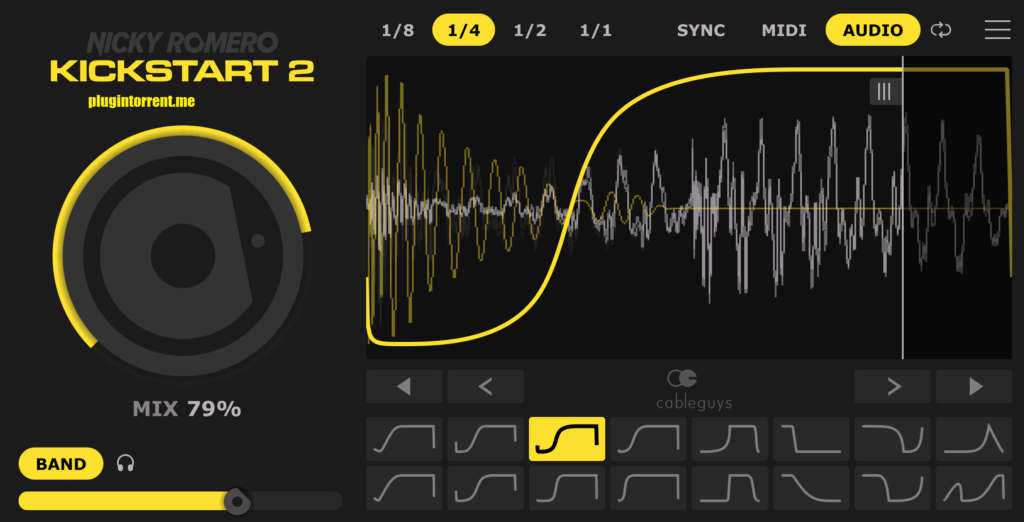Set the rate to 1/2
The height and width of the screenshot is (522, 1024).
click(530, 31)
